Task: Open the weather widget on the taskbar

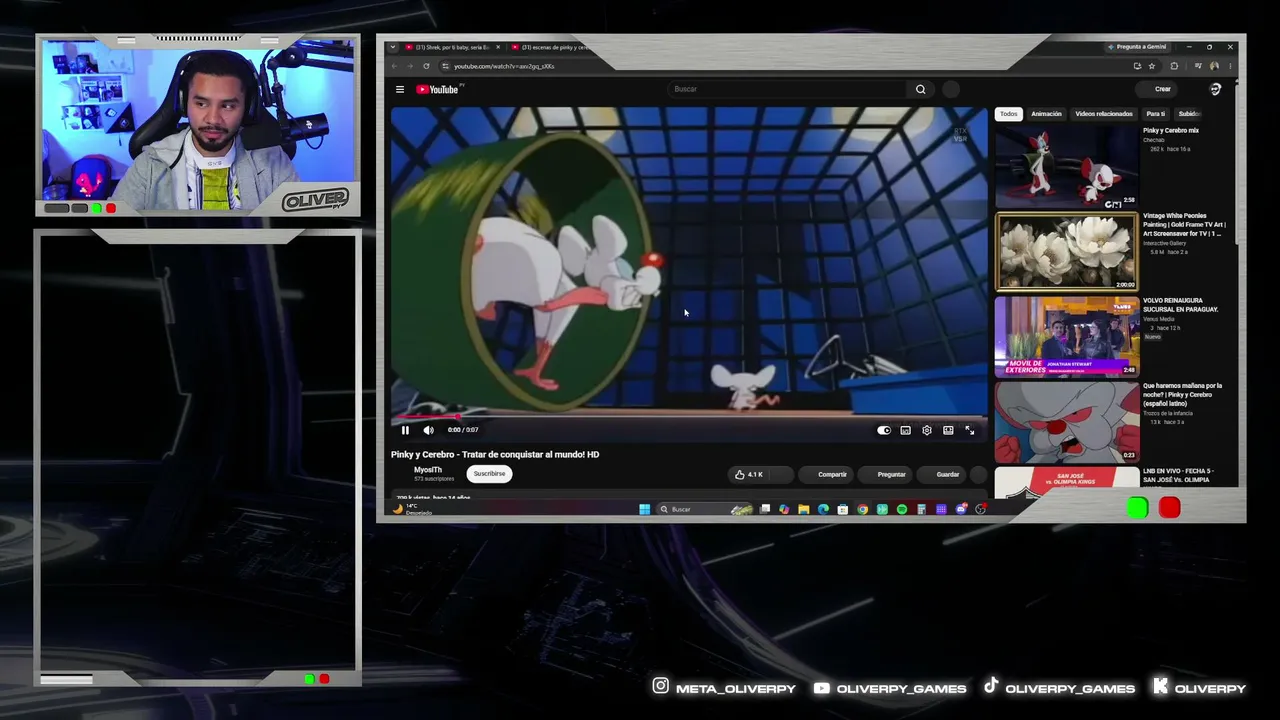Action: pos(412,509)
